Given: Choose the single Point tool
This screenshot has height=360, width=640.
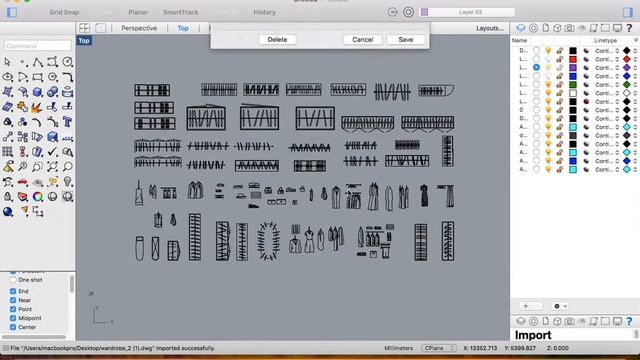Looking at the screenshot, I should [22, 62].
